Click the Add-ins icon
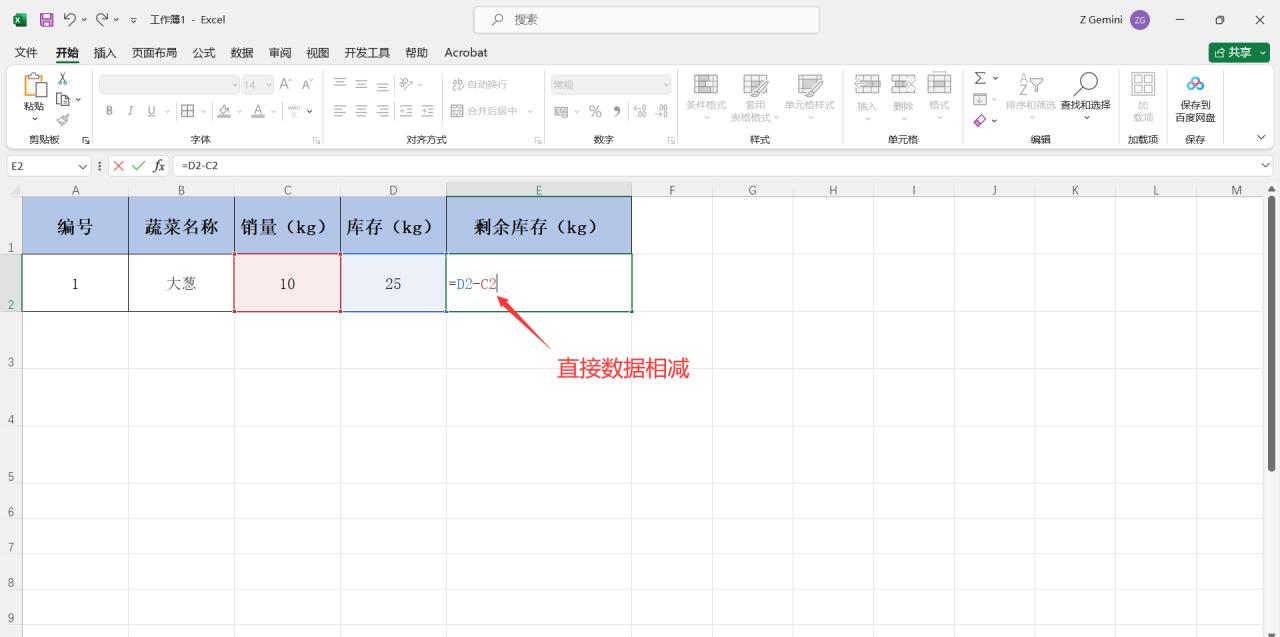 pos(1143,84)
